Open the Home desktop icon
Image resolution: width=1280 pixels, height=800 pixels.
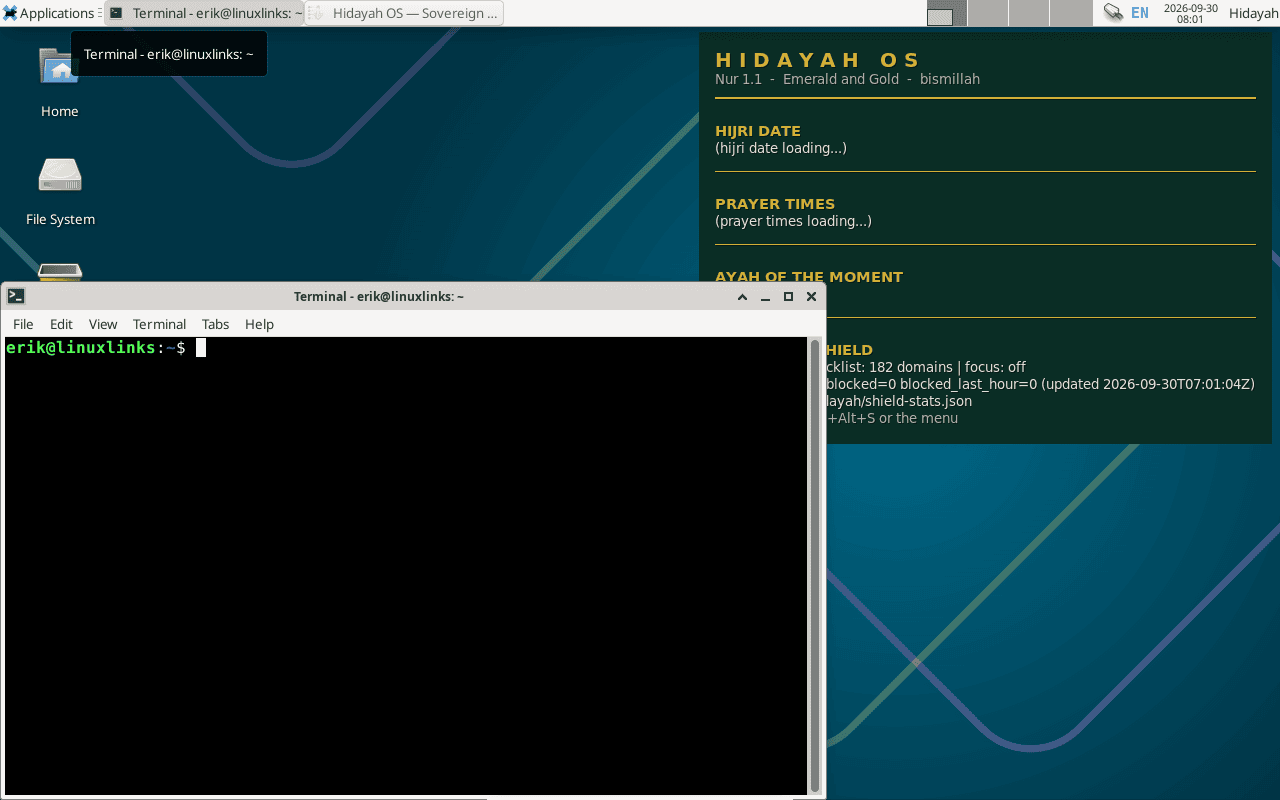(x=60, y=82)
